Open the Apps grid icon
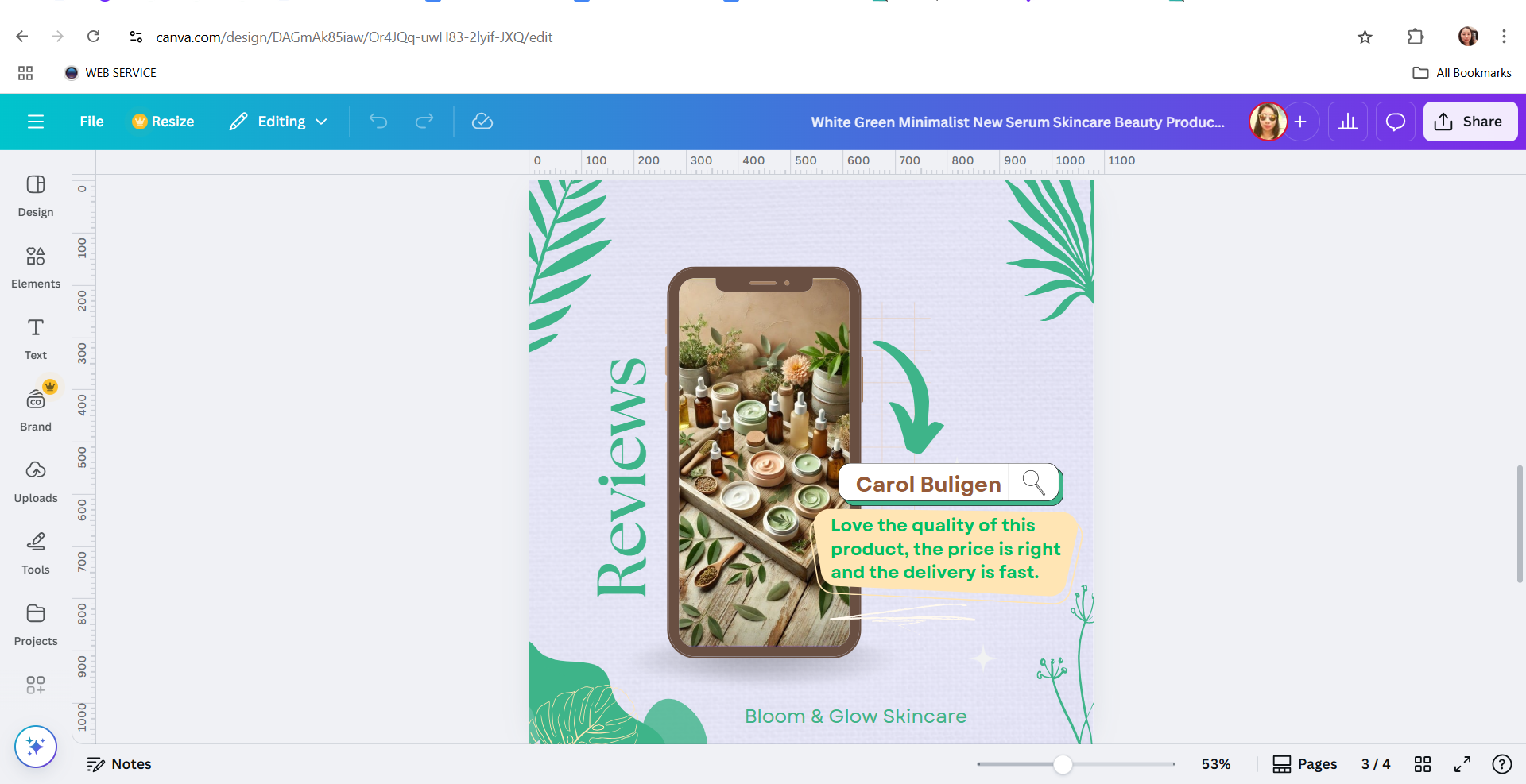 (36, 685)
